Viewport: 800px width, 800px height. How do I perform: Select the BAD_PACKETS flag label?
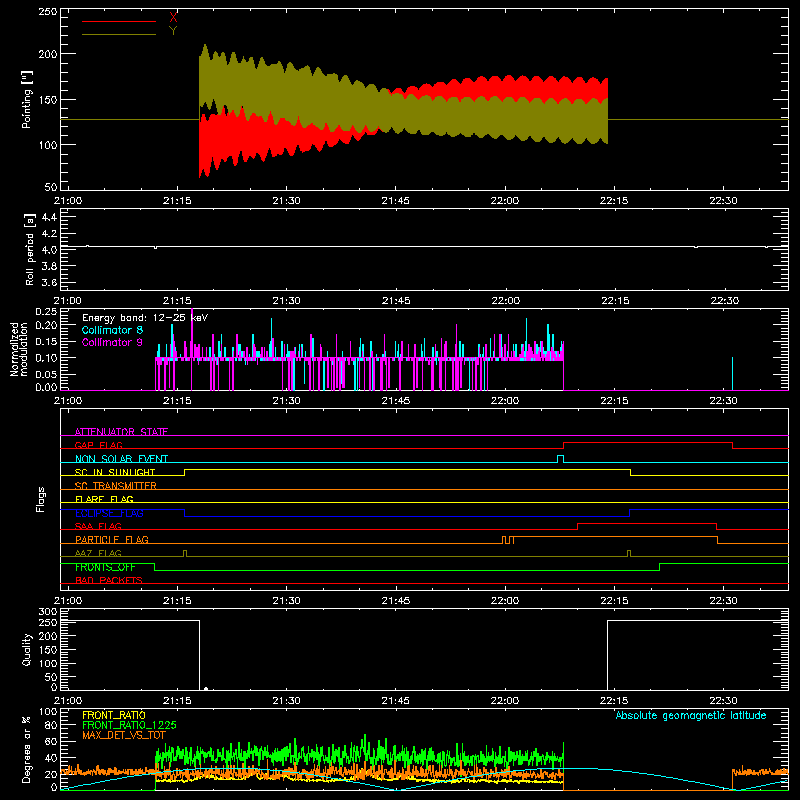click(x=109, y=580)
